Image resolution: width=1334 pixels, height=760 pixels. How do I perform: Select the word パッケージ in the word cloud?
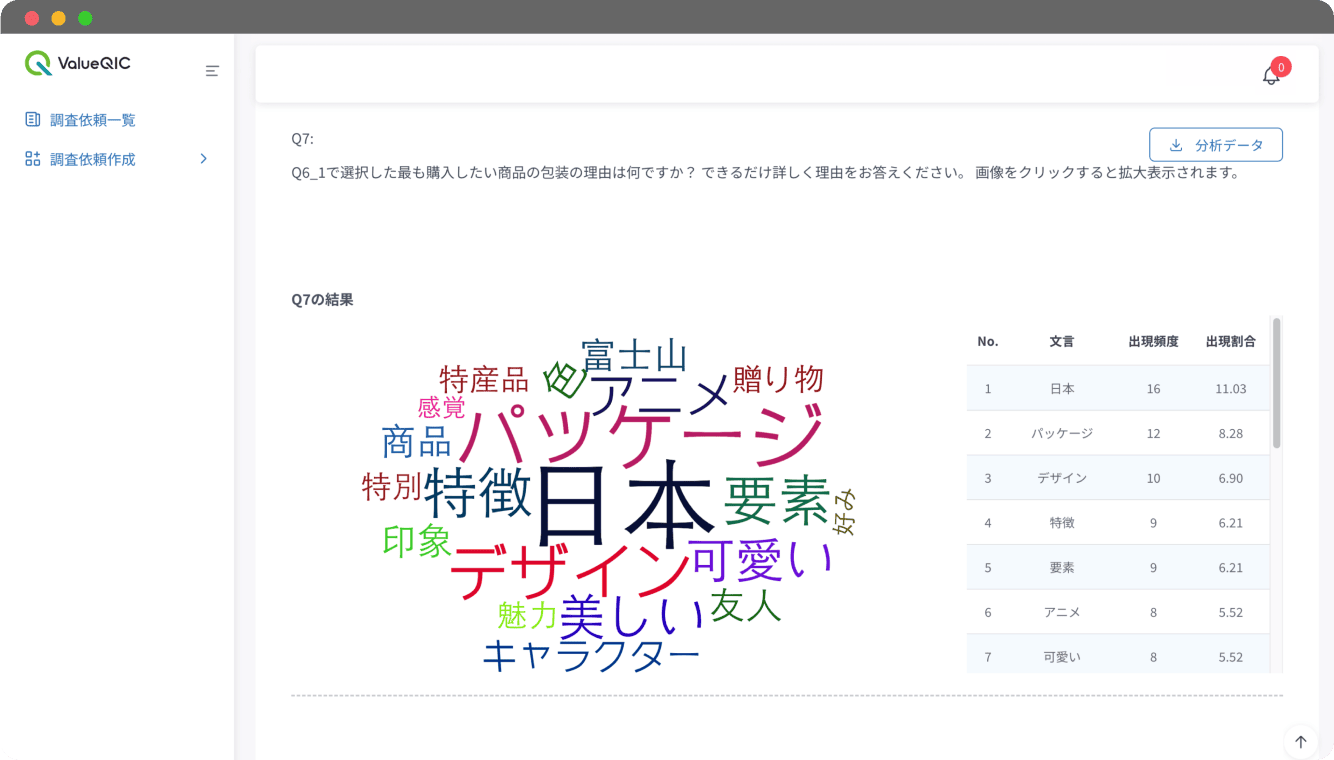tap(642, 431)
